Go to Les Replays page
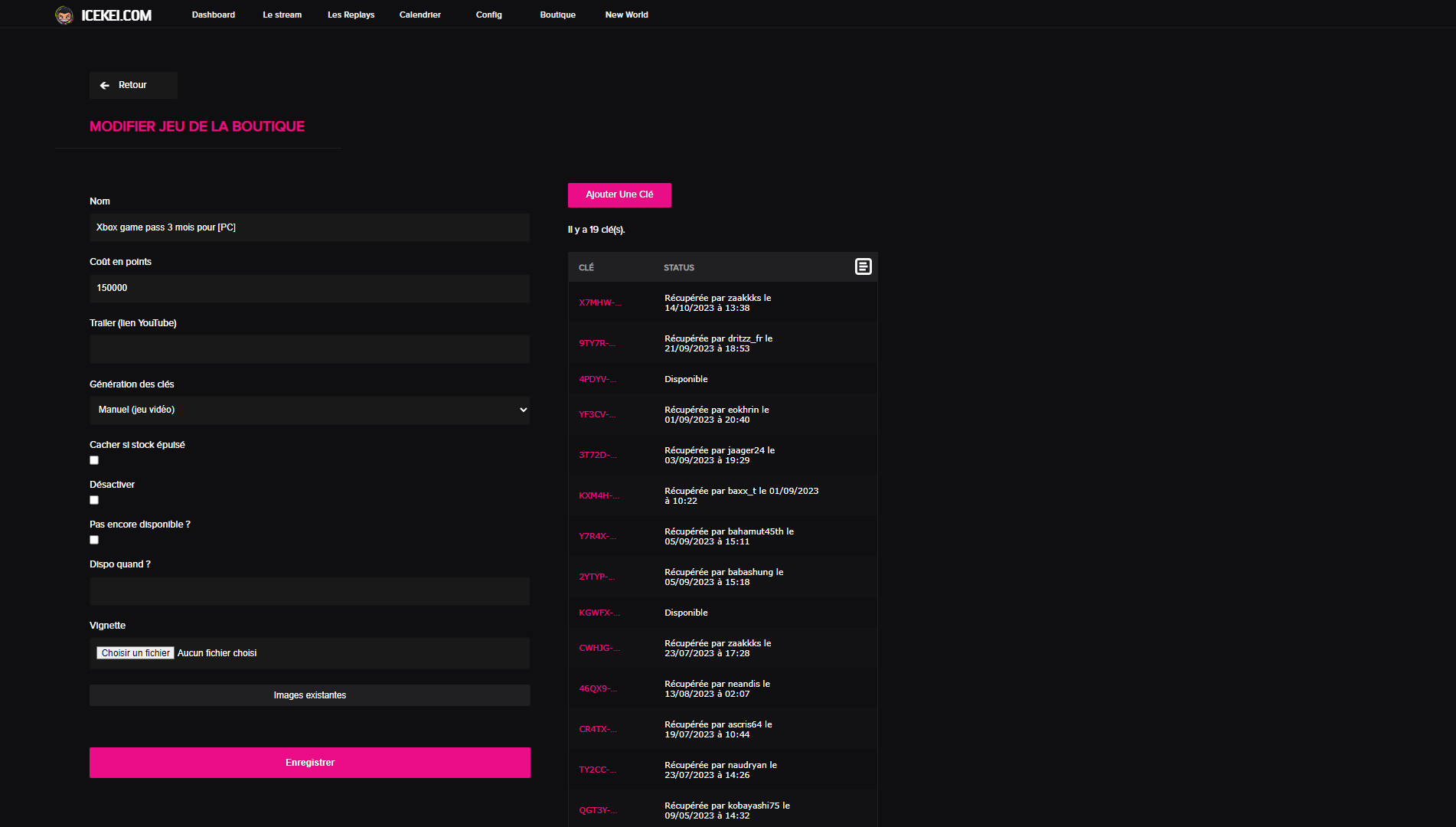The height and width of the screenshot is (827, 1456). coord(351,15)
